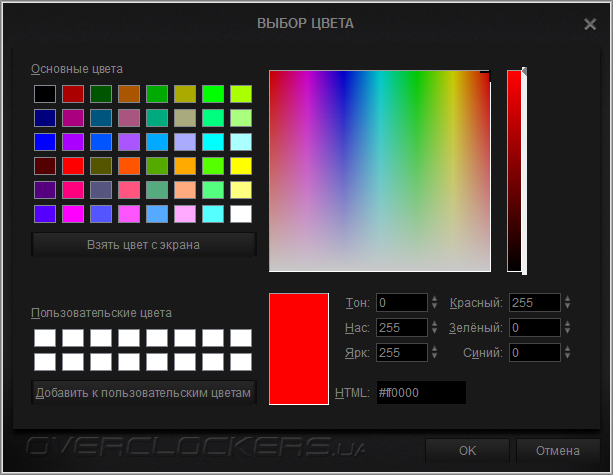Click Добавить к пользовательским цветам button
This screenshot has width=613, height=475.
point(143,393)
